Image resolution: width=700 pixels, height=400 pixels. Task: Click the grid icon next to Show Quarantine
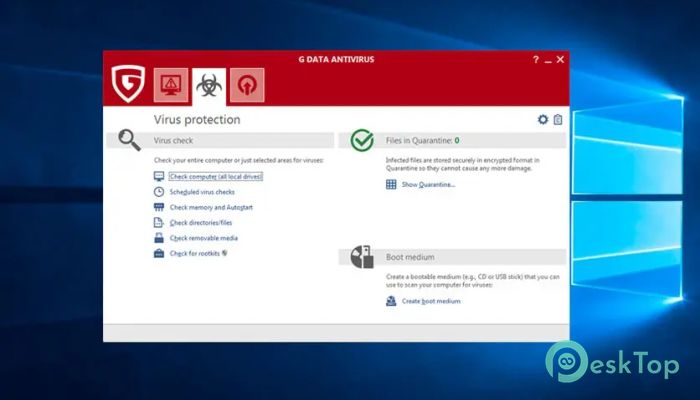(391, 184)
